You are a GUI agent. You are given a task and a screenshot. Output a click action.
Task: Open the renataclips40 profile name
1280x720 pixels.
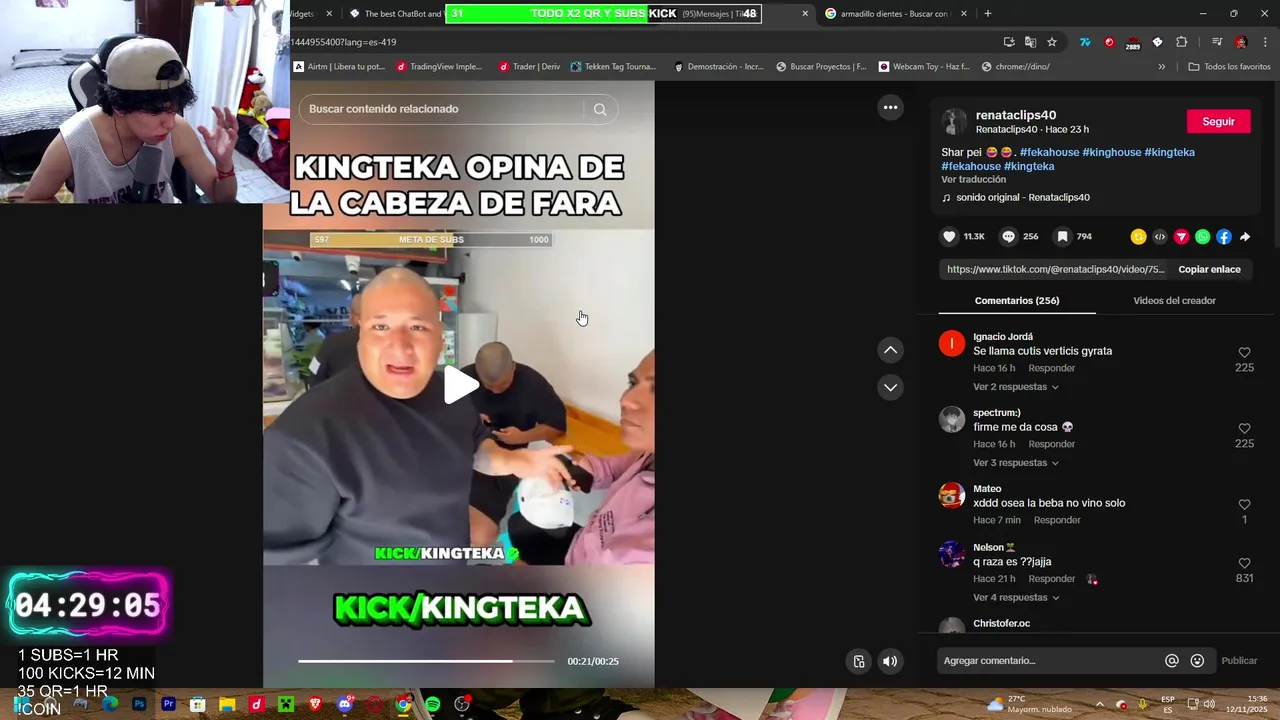point(1016,115)
